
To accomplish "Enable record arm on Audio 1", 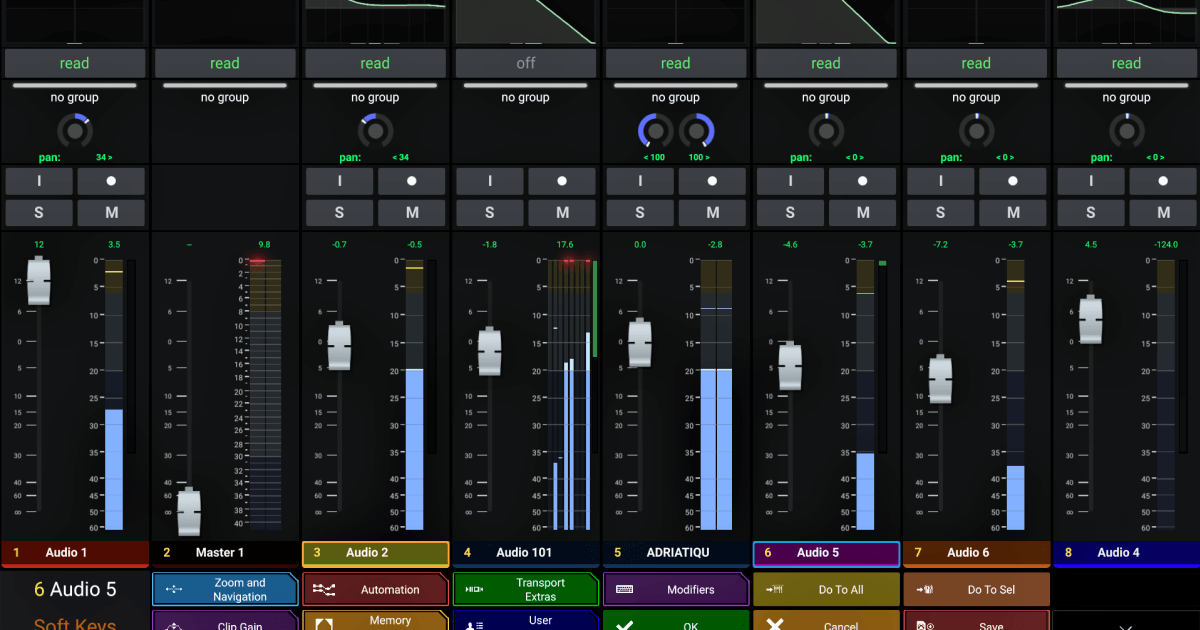I will [x=111, y=180].
